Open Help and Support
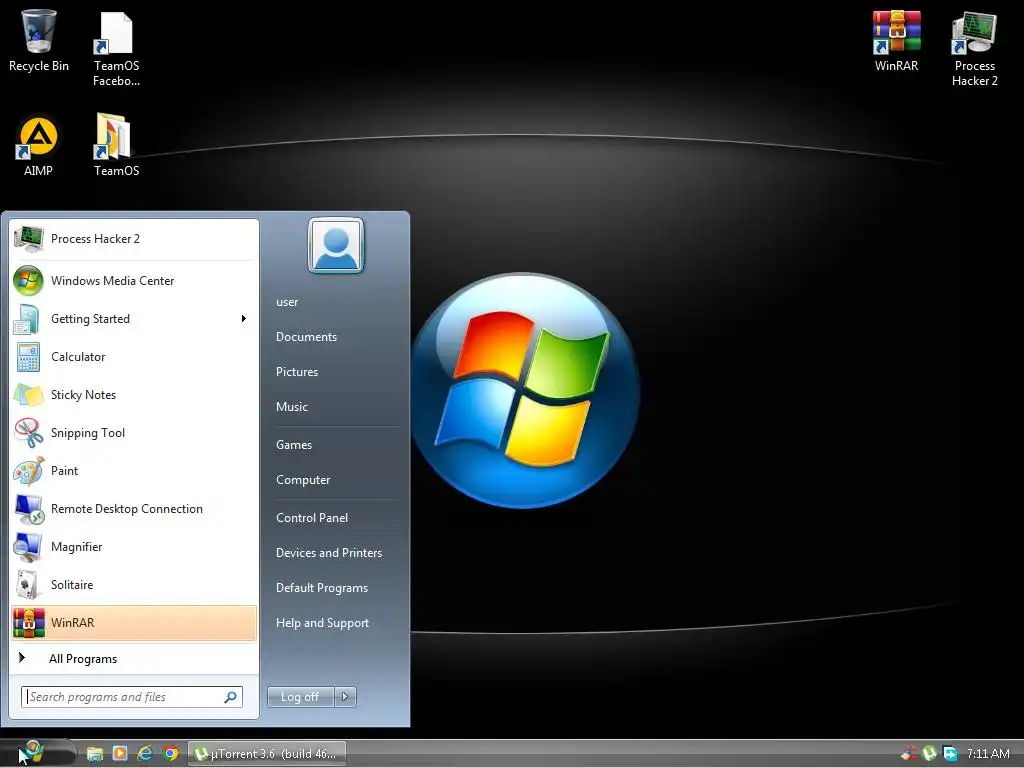The image size is (1024, 768). click(x=323, y=623)
